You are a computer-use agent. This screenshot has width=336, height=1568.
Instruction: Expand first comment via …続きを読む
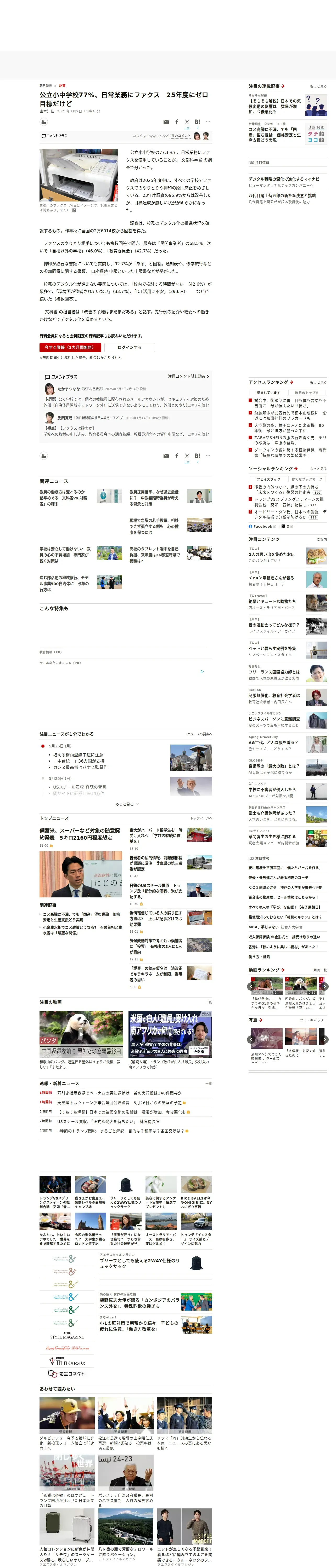[198, 405]
